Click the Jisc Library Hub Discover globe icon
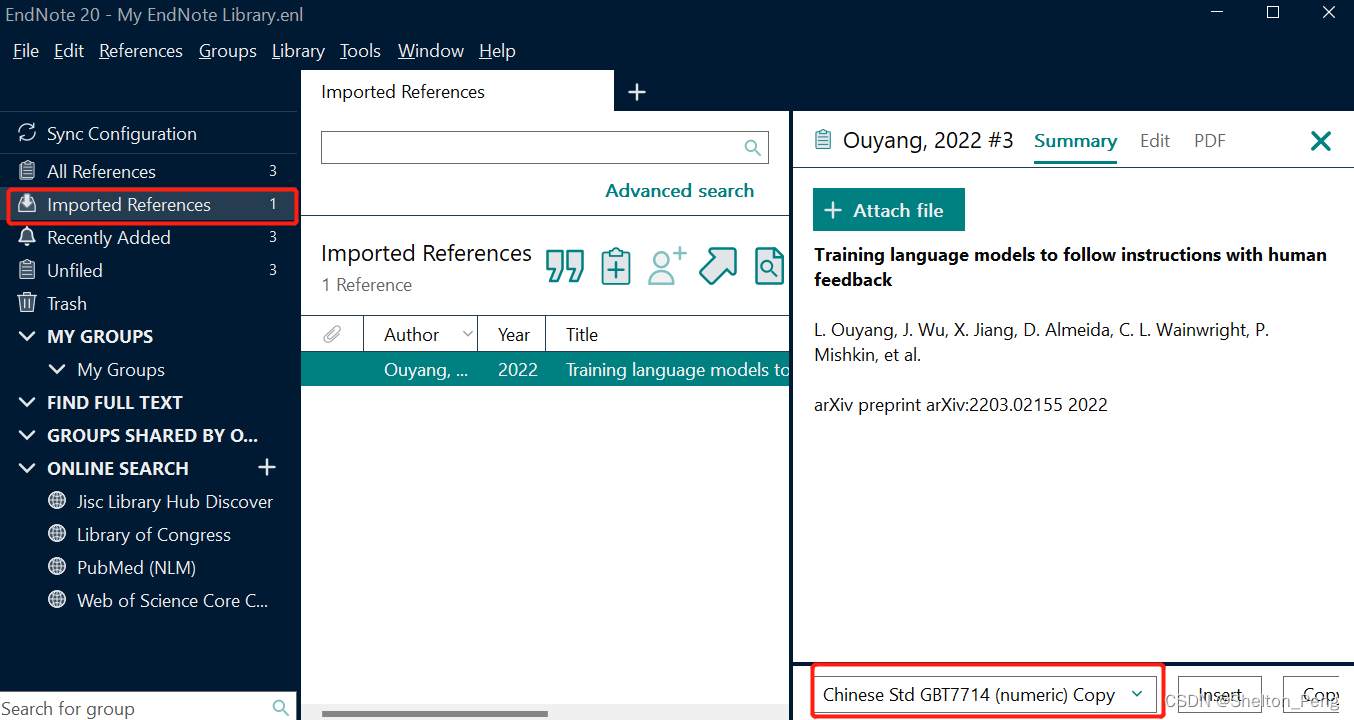1354x720 pixels. pyautogui.click(x=58, y=501)
